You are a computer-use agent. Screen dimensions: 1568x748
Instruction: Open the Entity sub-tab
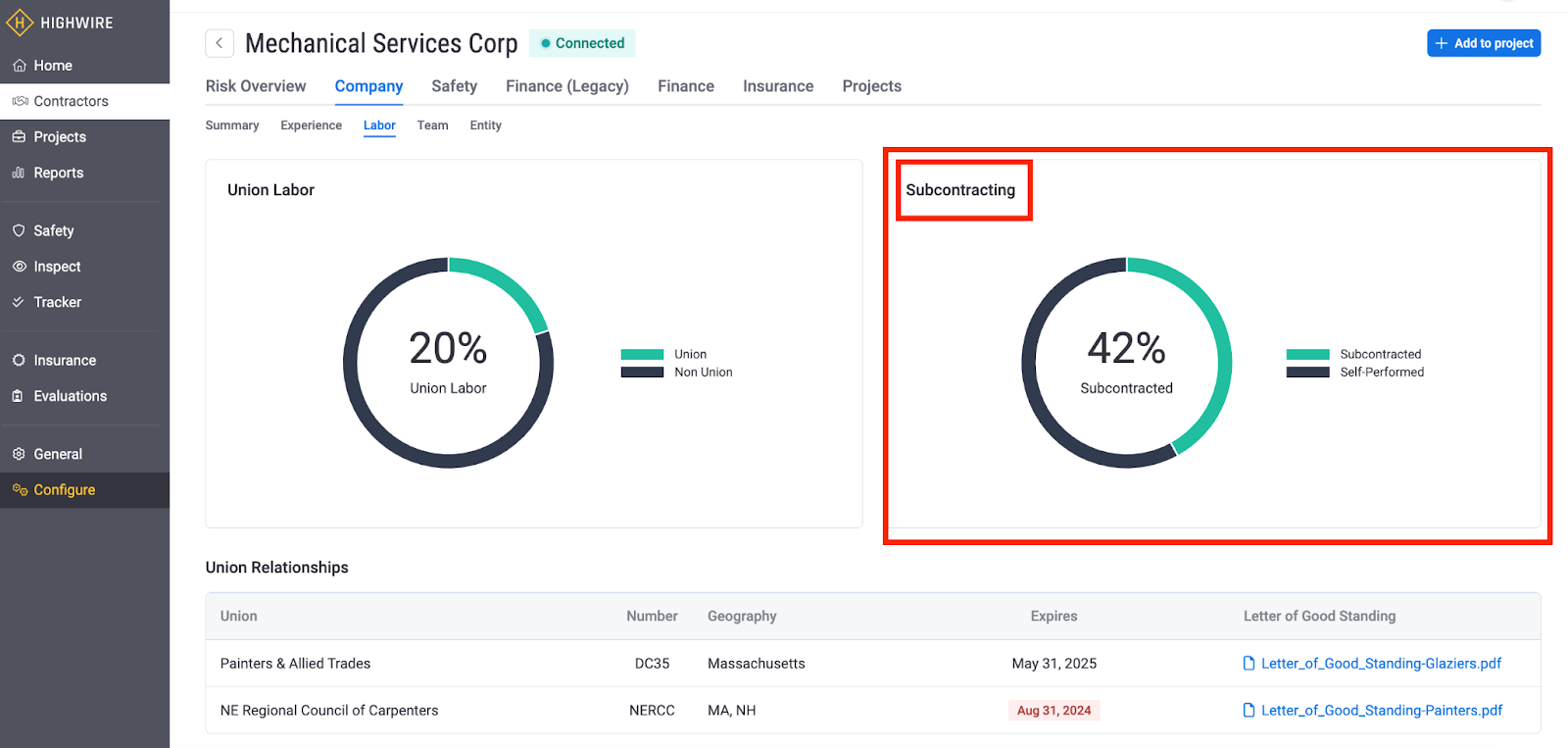coord(485,125)
